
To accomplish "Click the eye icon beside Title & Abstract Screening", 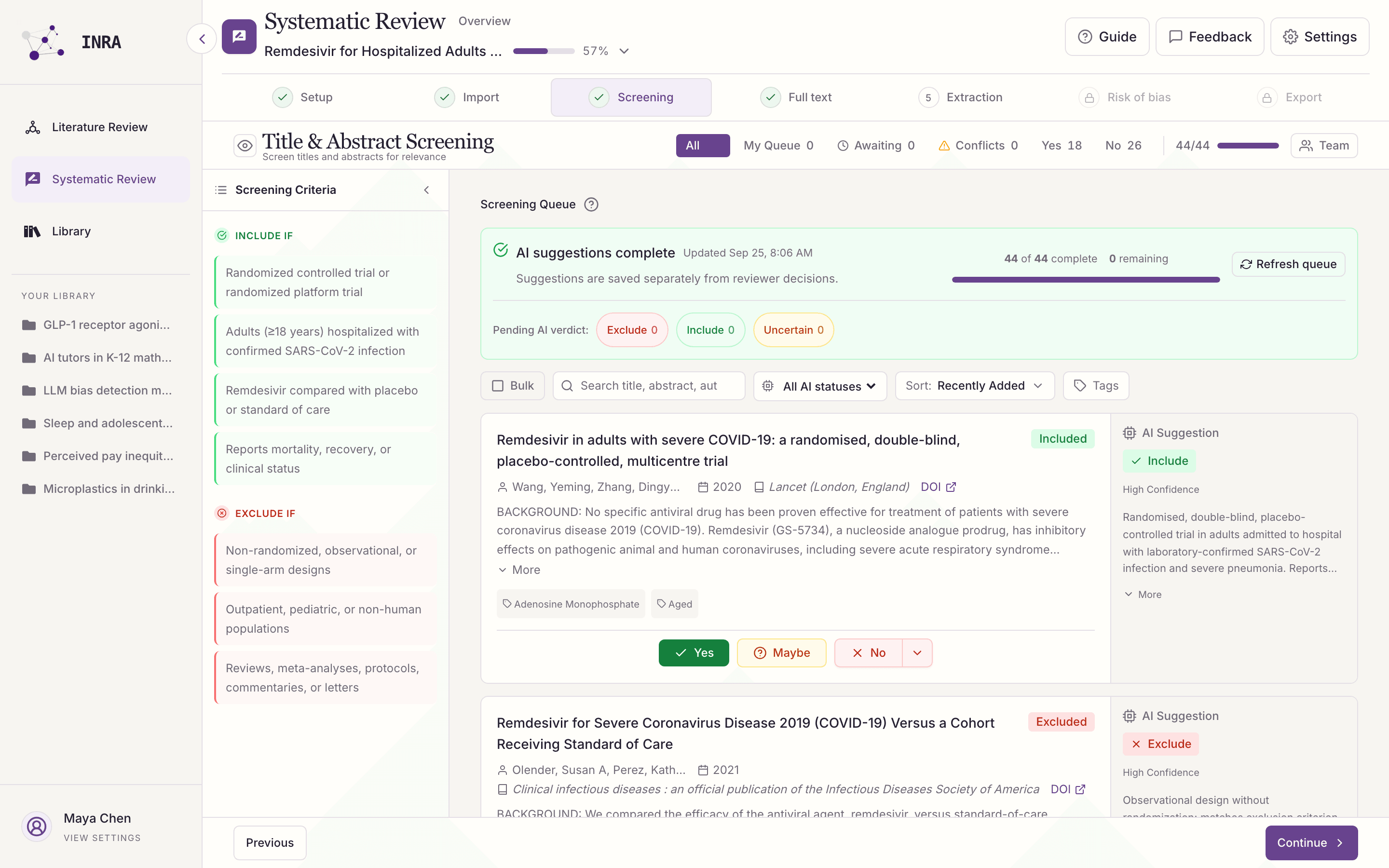I will coord(245,146).
